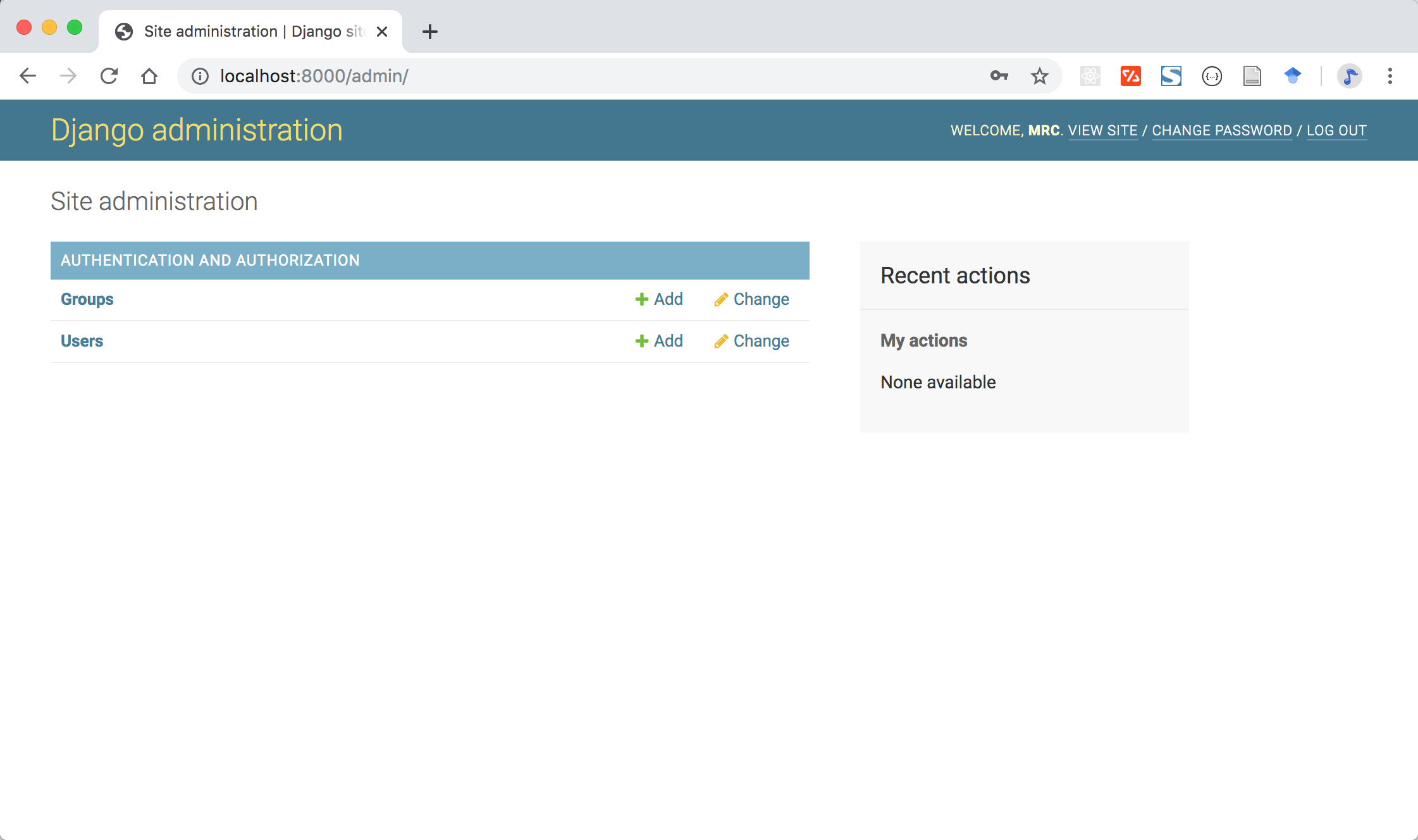Viewport: 1418px width, 840px height.
Task: Click the Groups model link
Action: pos(87,299)
